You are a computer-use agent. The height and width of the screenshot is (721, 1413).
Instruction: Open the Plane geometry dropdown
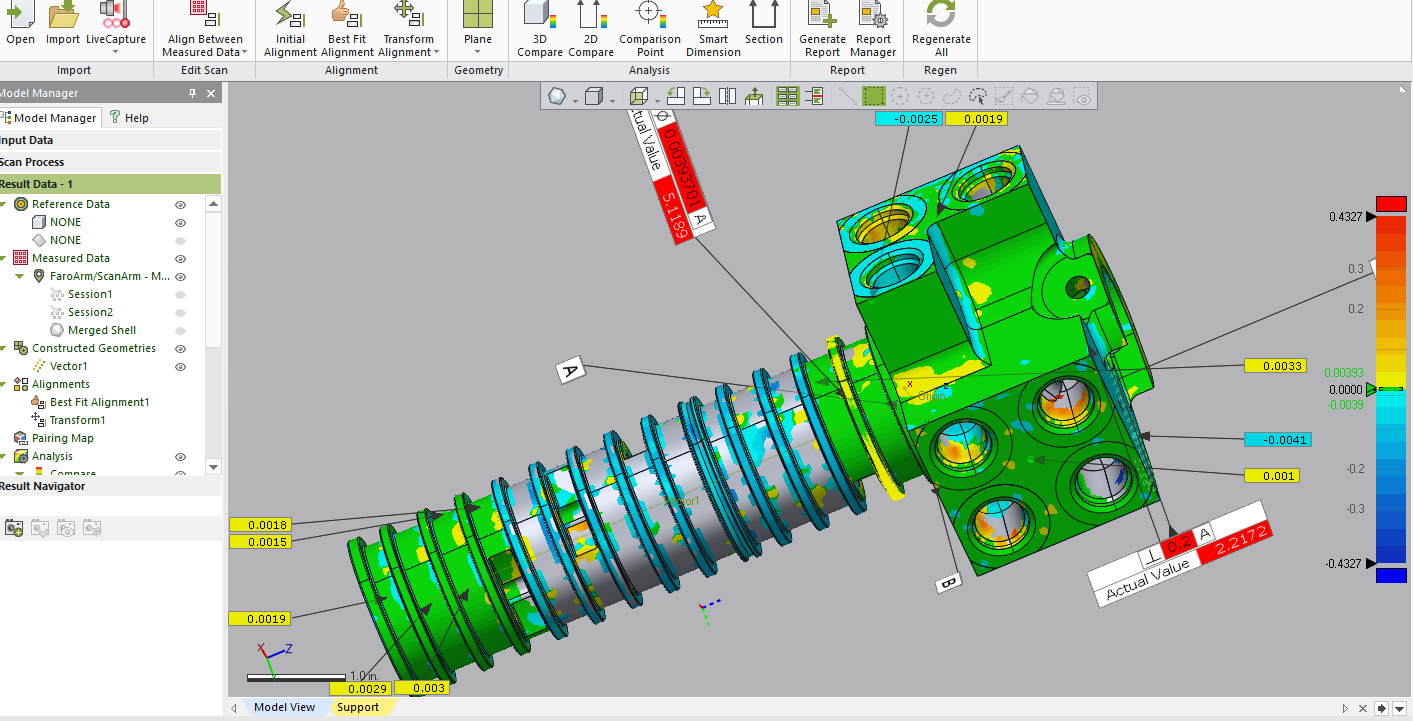pyautogui.click(x=477, y=52)
